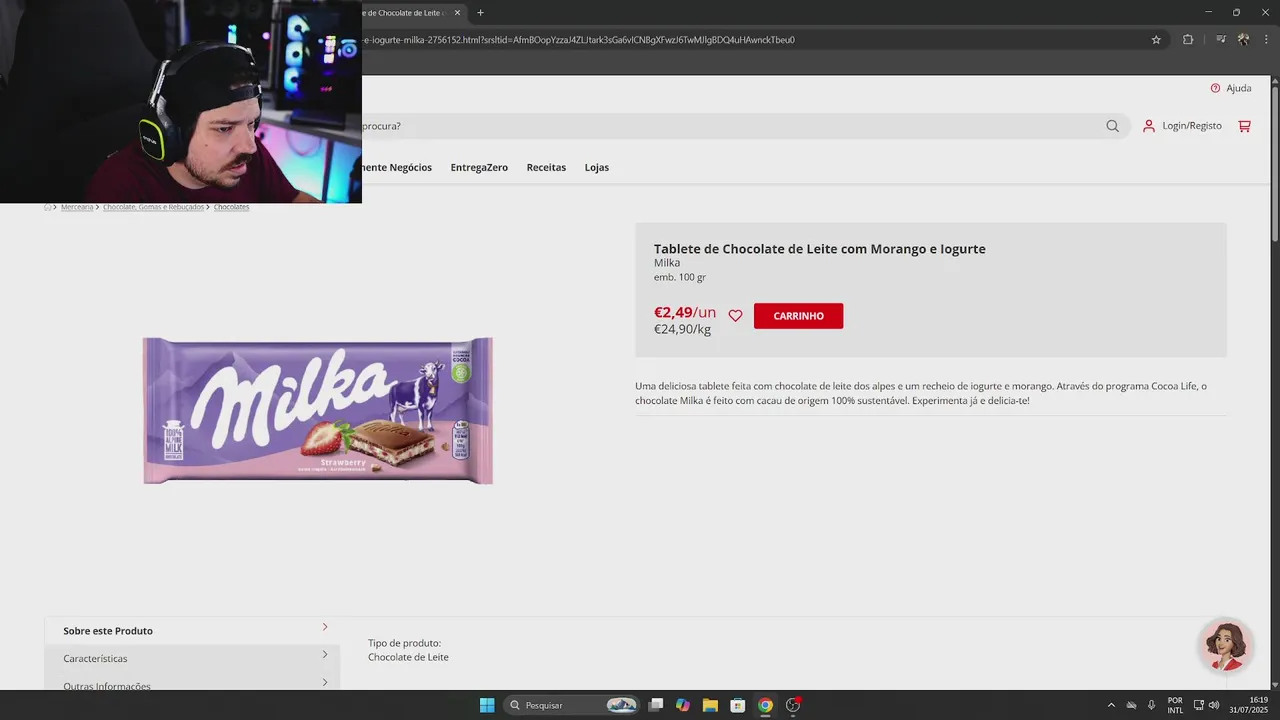Open the Receitas menu item
The width and height of the screenshot is (1280, 720).
pos(546,168)
